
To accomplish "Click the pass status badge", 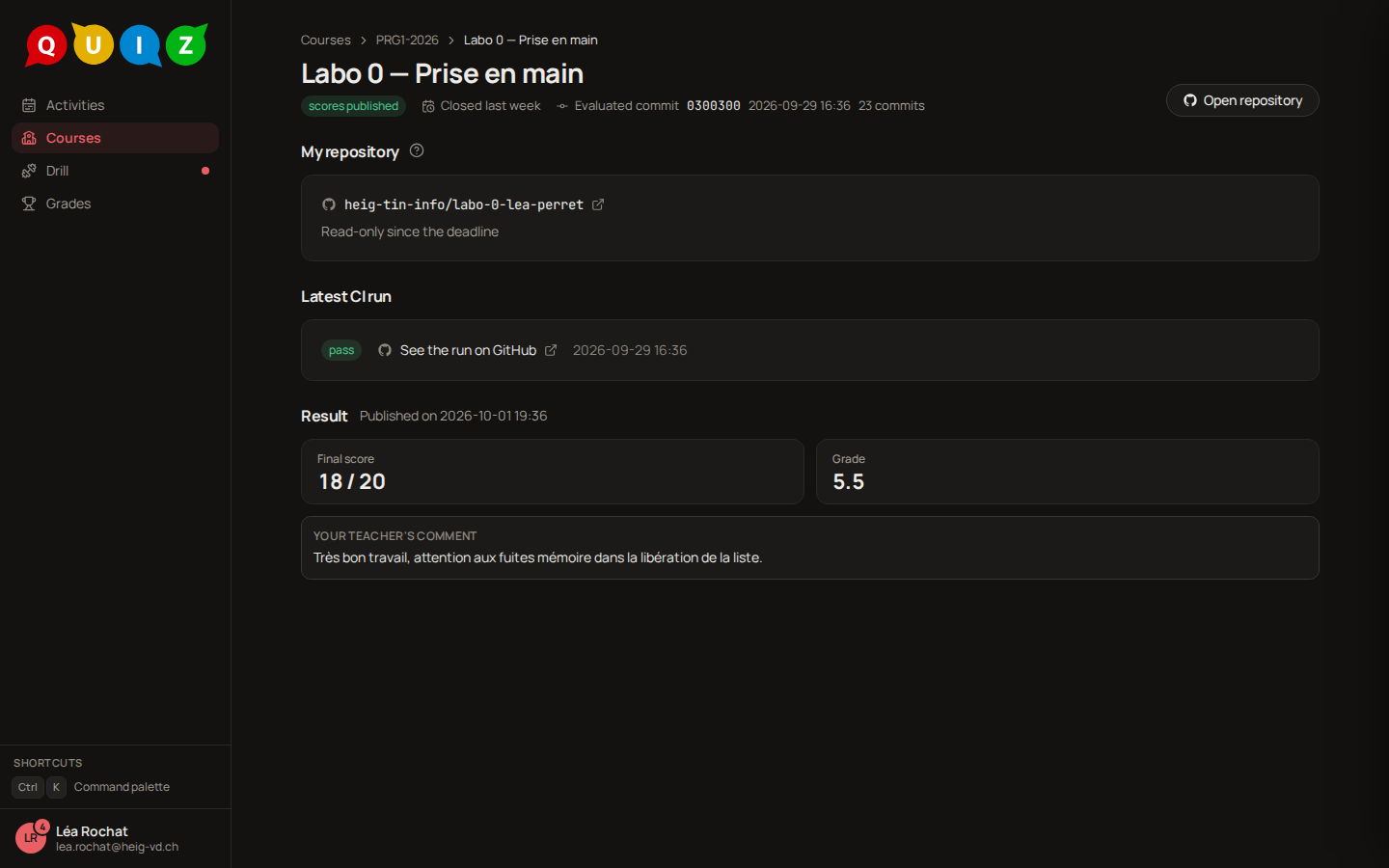I will click(341, 350).
